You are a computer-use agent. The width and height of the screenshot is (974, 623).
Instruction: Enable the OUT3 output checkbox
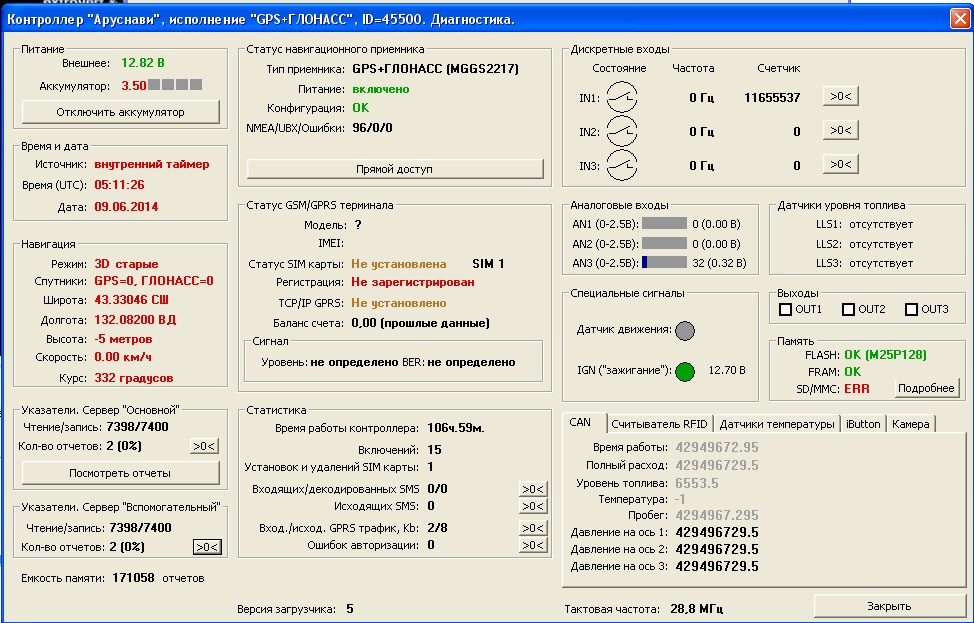click(x=911, y=310)
